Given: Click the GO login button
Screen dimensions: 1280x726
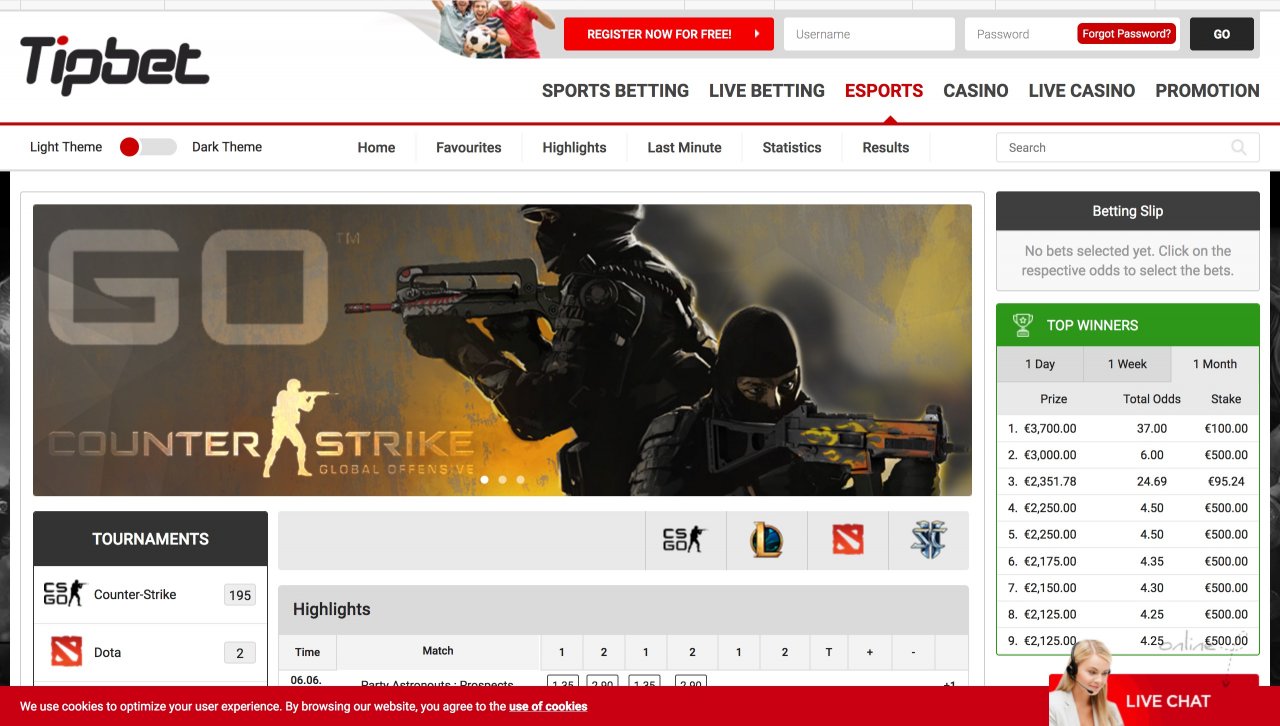Looking at the screenshot, I should [1222, 34].
